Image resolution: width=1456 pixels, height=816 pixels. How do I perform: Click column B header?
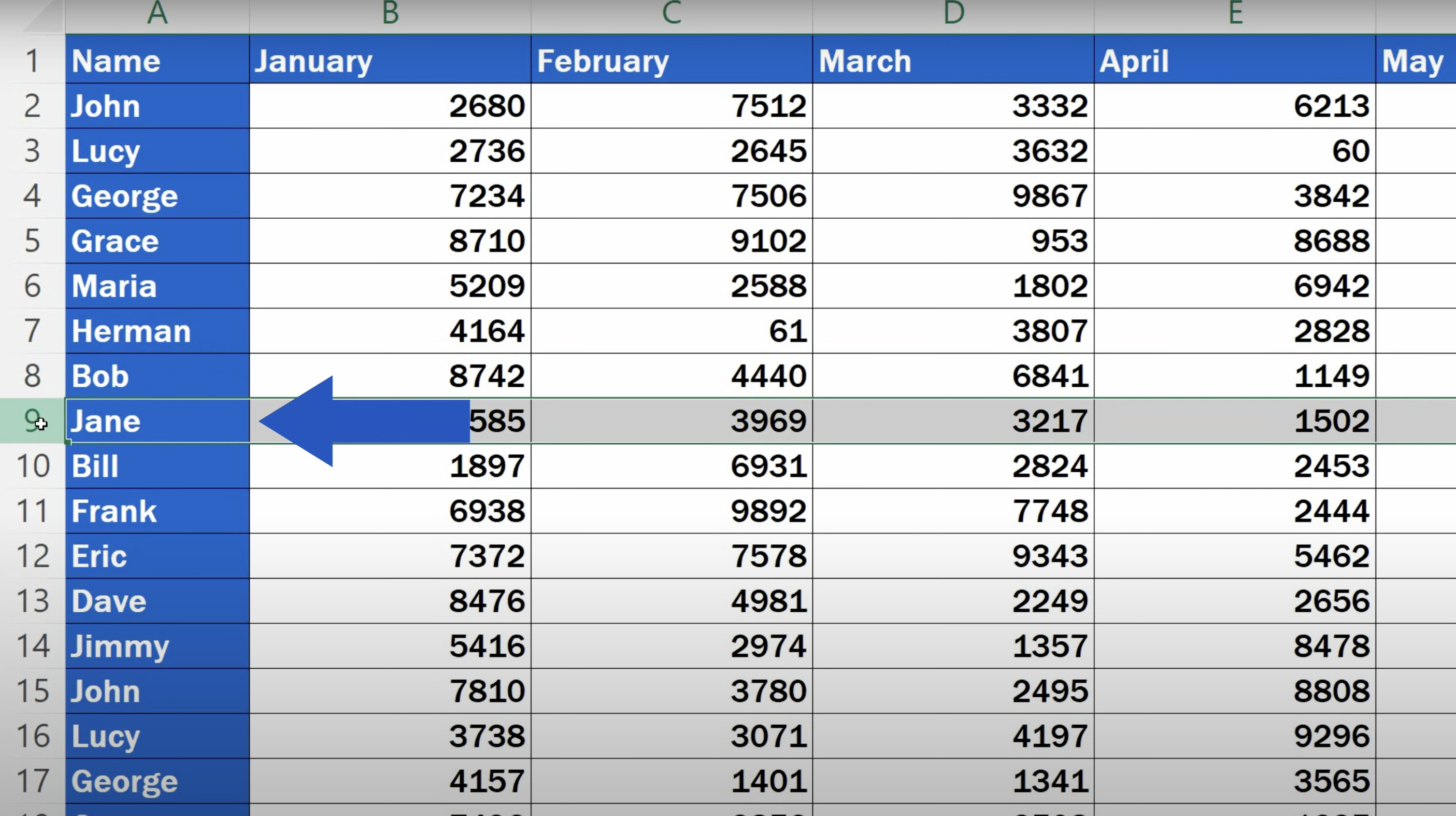click(x=390, y=13)
